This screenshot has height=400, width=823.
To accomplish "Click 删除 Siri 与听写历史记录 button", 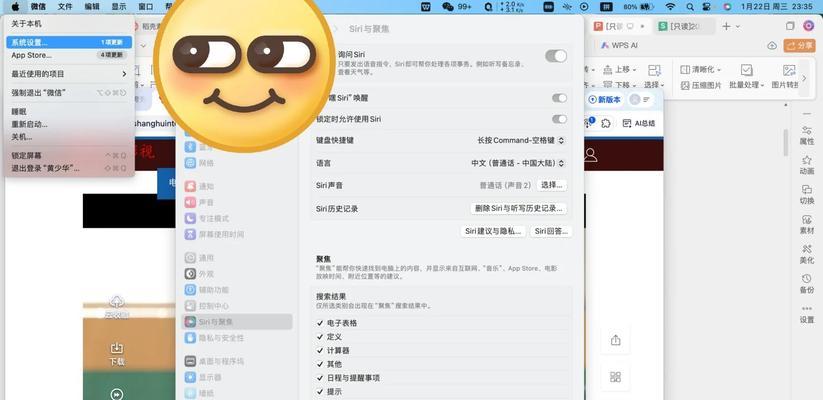I will [519, 208].
